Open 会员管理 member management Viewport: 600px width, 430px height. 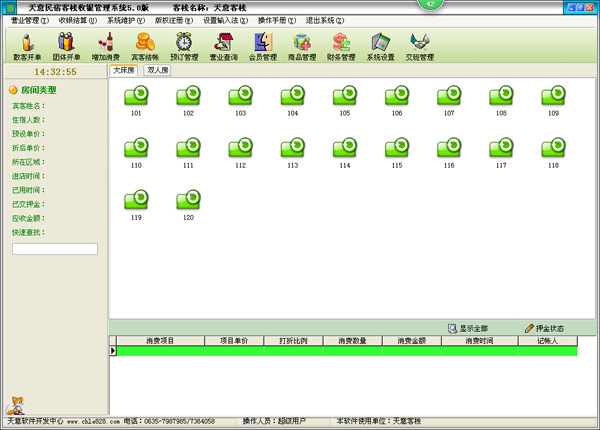[264, 46]
